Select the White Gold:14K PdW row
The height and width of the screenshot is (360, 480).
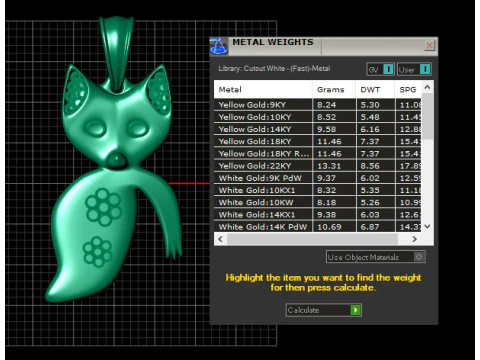coord(318,227)
